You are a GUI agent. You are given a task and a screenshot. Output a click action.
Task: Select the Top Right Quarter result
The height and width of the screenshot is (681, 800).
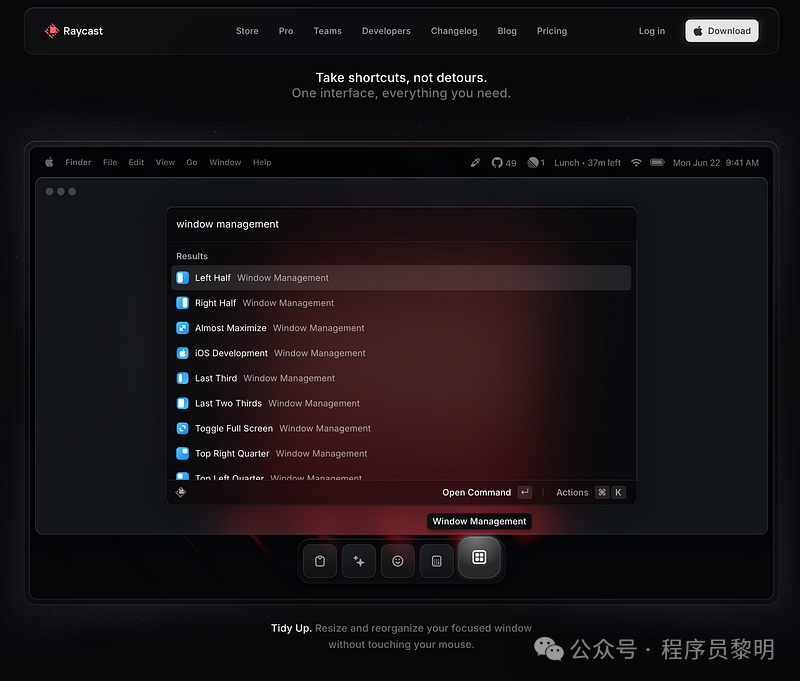(401, 453)
